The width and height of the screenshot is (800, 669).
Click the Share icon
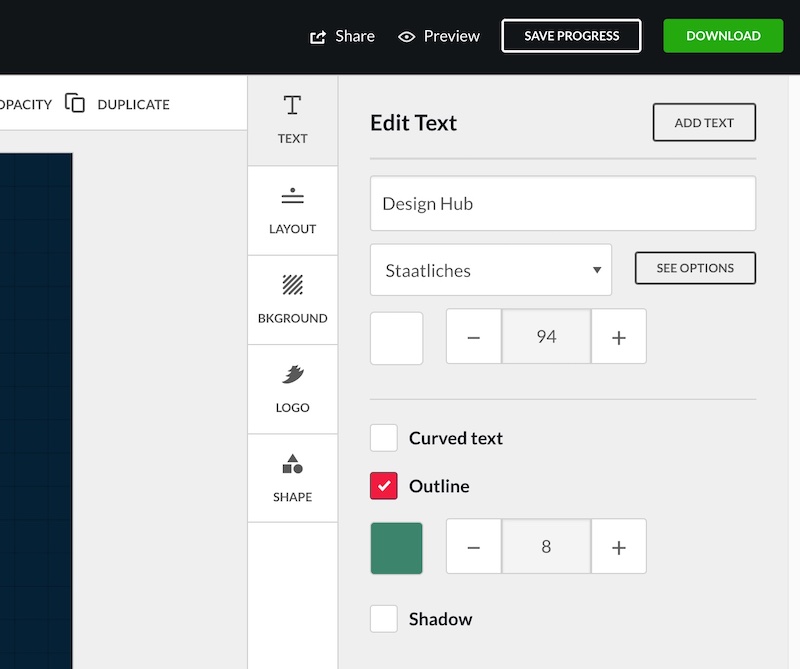click(x=319, y=37)
